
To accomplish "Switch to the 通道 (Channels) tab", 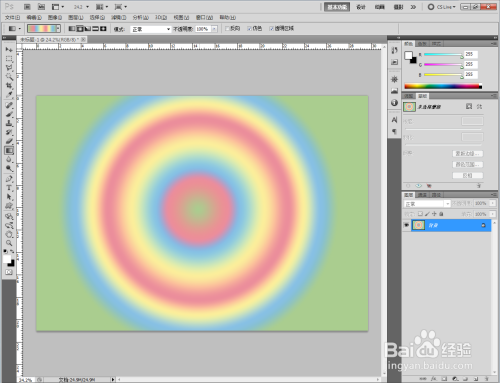I will (422, 195).
